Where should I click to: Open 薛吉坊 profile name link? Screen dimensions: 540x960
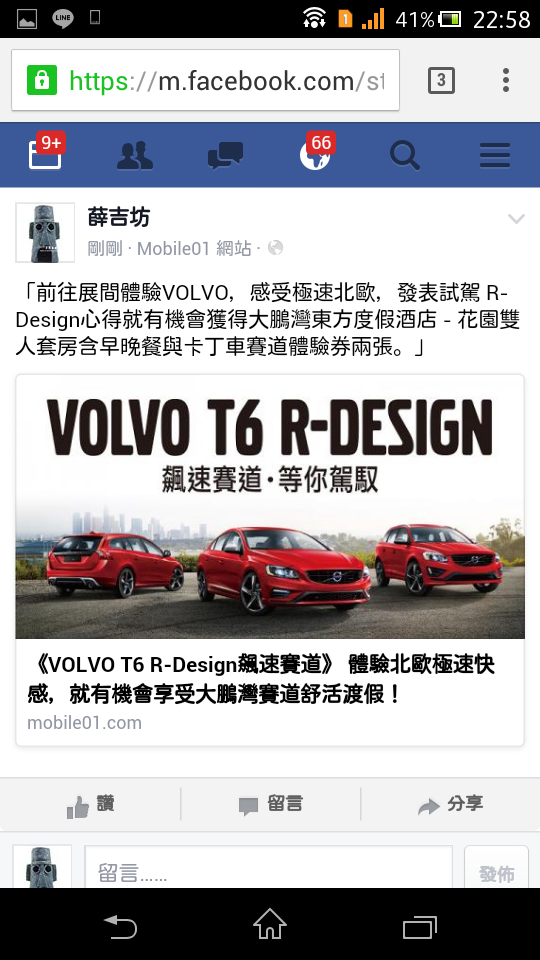[x=119, y=217]
